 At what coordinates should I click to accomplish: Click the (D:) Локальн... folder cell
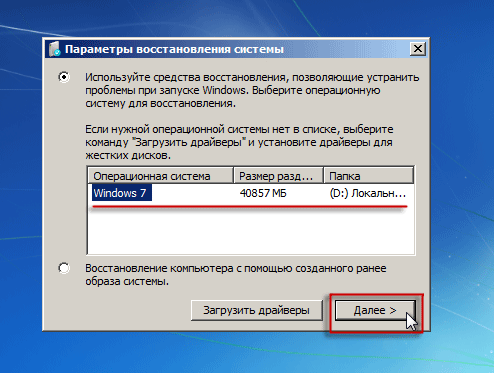tap(368, 193)
